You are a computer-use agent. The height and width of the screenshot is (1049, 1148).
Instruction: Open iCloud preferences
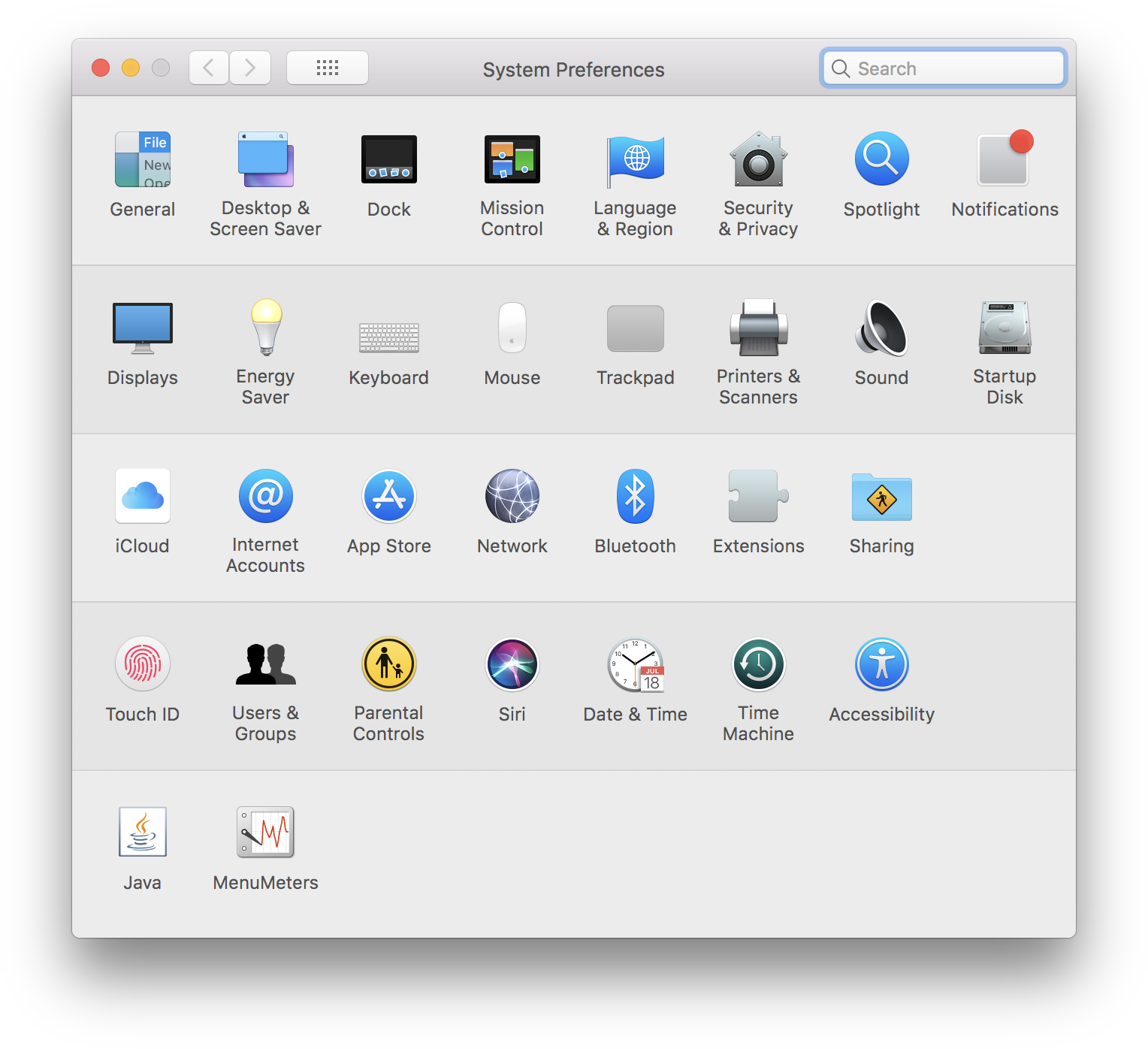[x=143, y=496]
